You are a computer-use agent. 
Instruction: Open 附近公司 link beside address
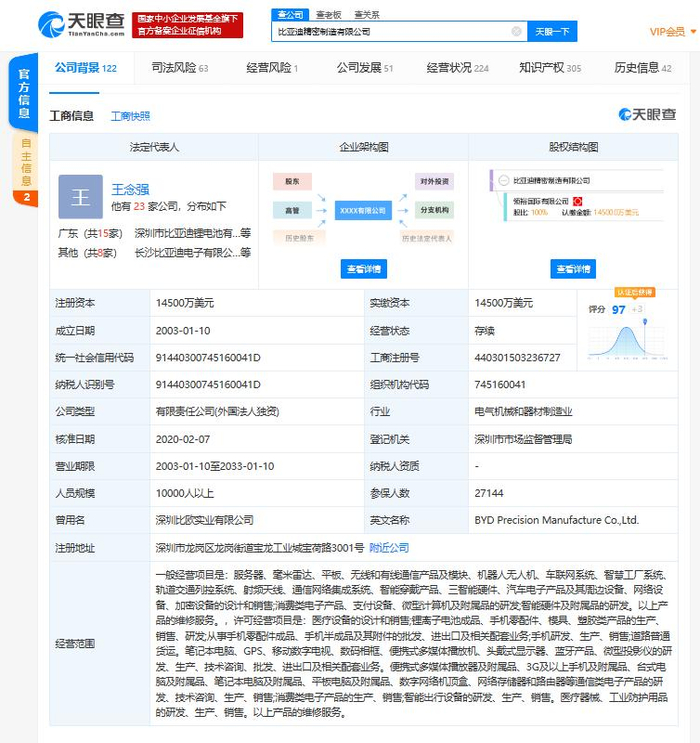389,548
